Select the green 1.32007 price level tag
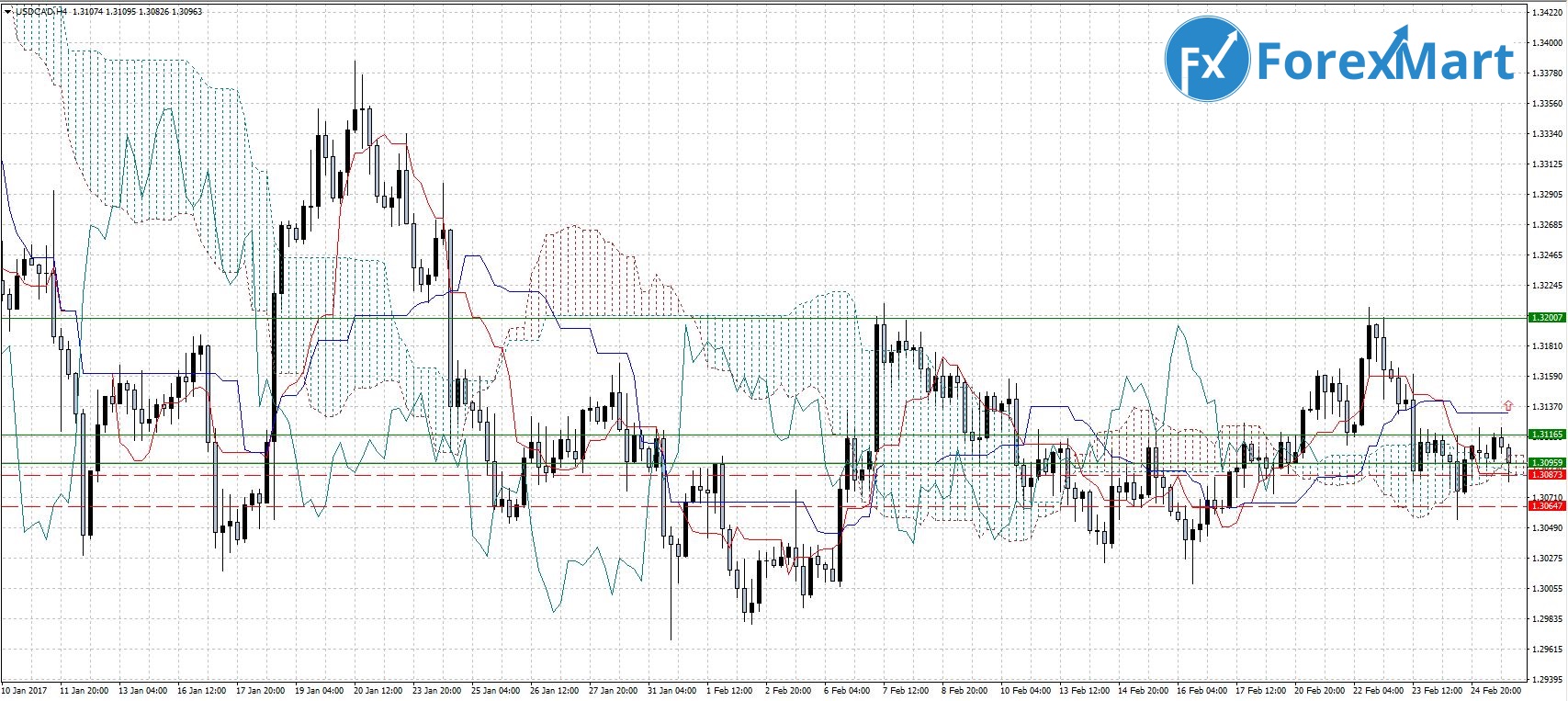Image resolution: width=1568 pixels, height=701 pixels. click(x=1546, y=318)
